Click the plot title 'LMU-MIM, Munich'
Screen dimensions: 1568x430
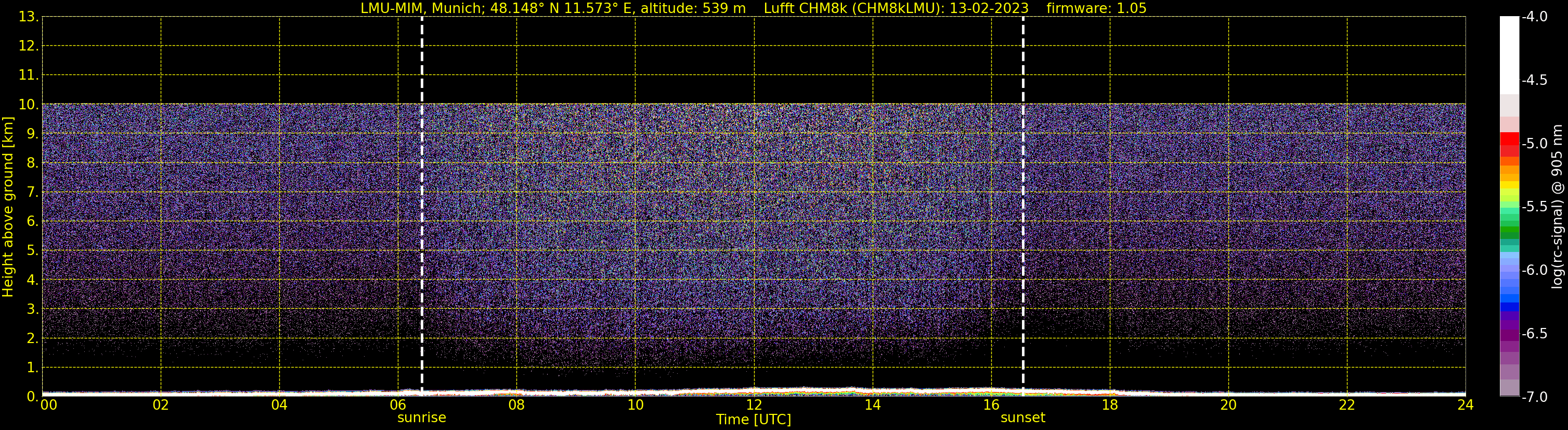[x=422, y=8]
